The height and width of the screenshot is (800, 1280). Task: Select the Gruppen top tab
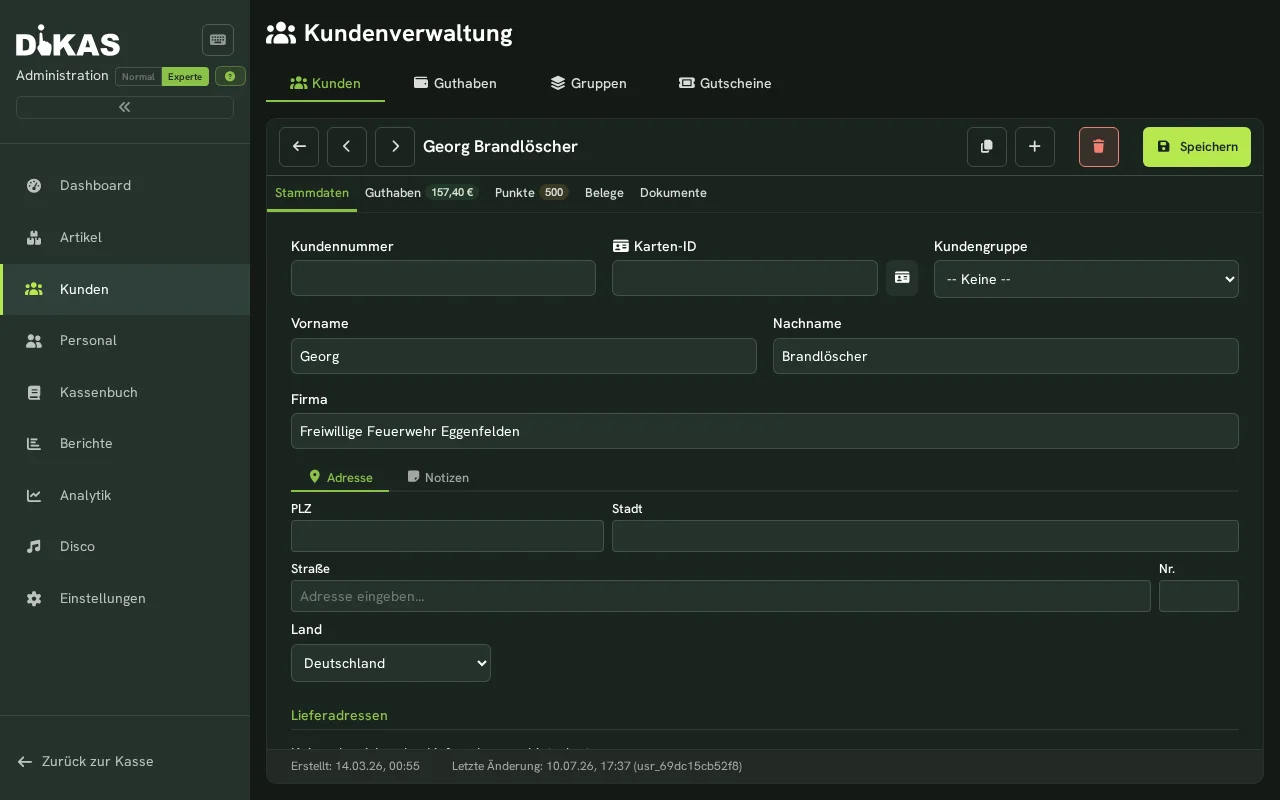(x=588, y=83)
